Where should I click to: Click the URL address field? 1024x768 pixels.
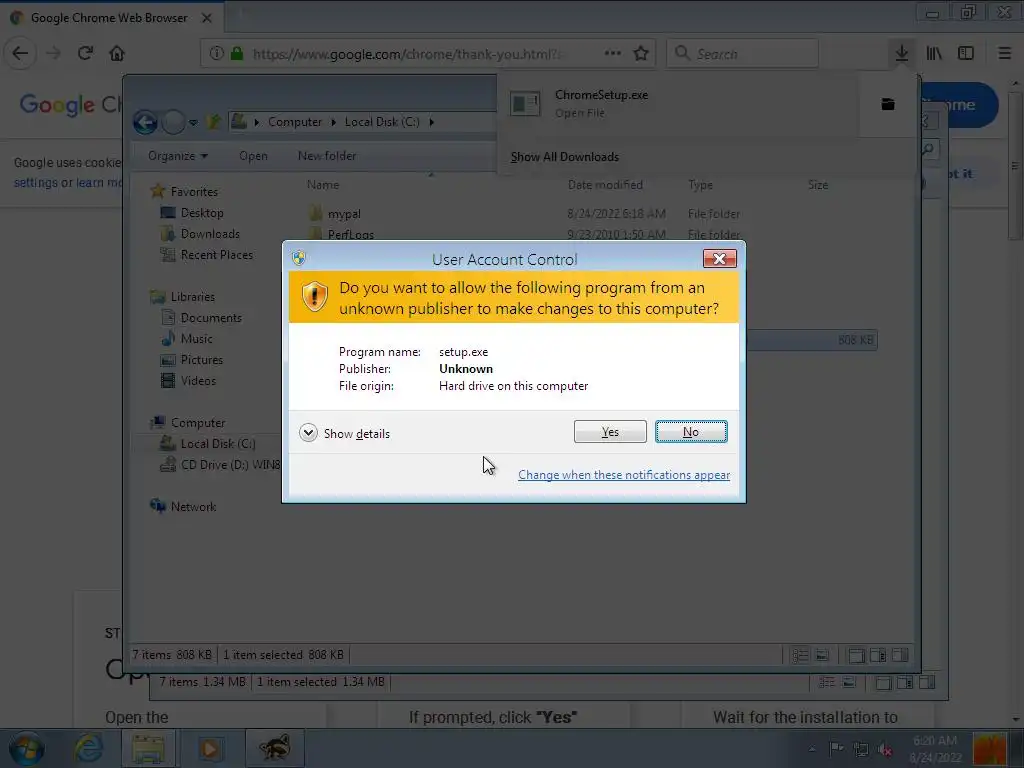tap(406, 54)
